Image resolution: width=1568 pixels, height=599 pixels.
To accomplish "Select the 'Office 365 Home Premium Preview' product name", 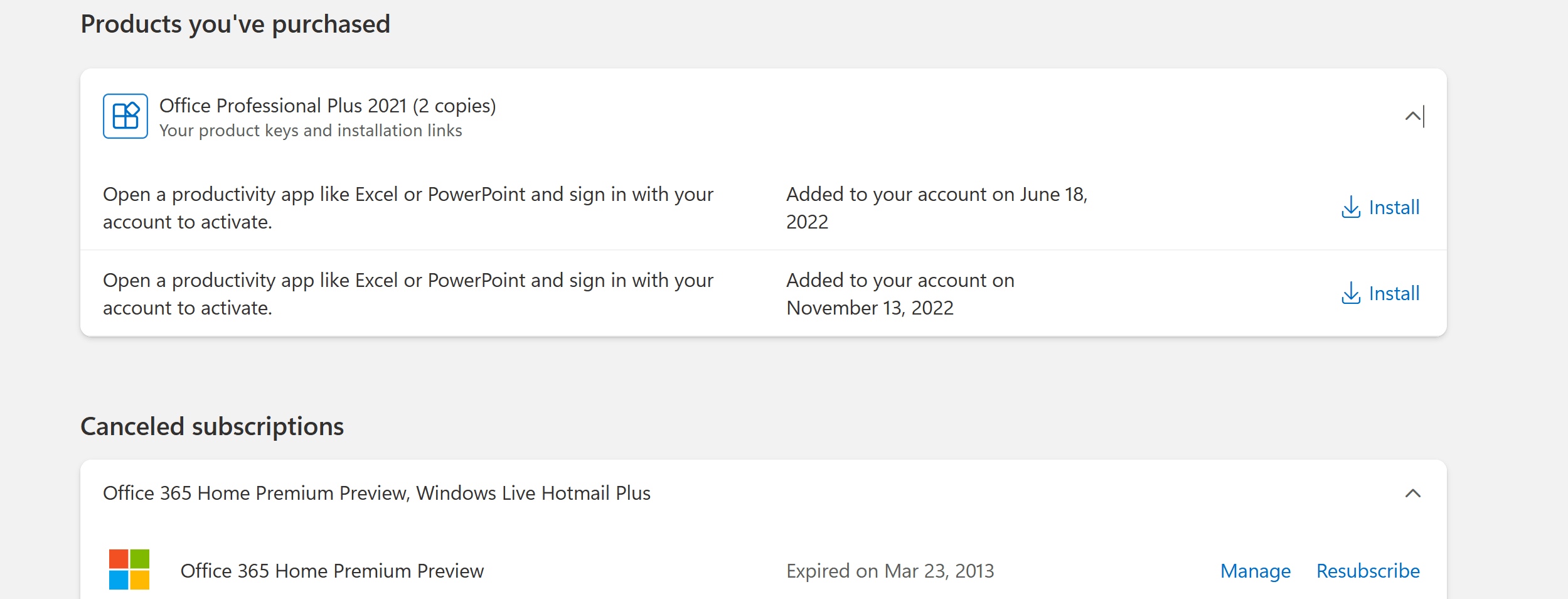I will click(332, 571).
